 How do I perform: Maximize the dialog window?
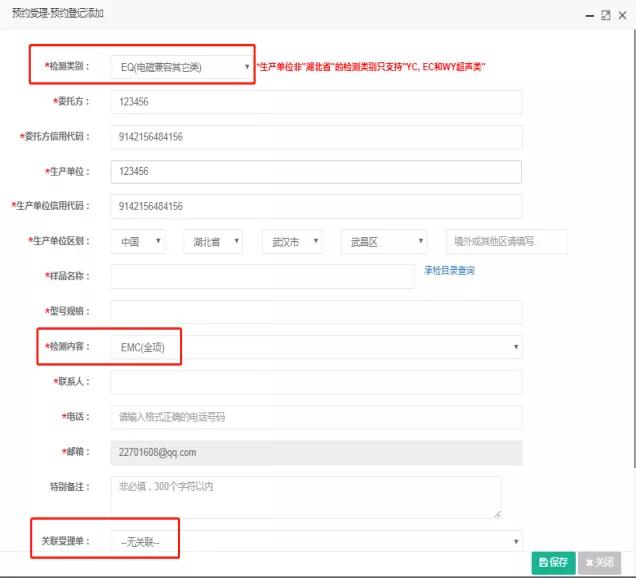point(606,15)
